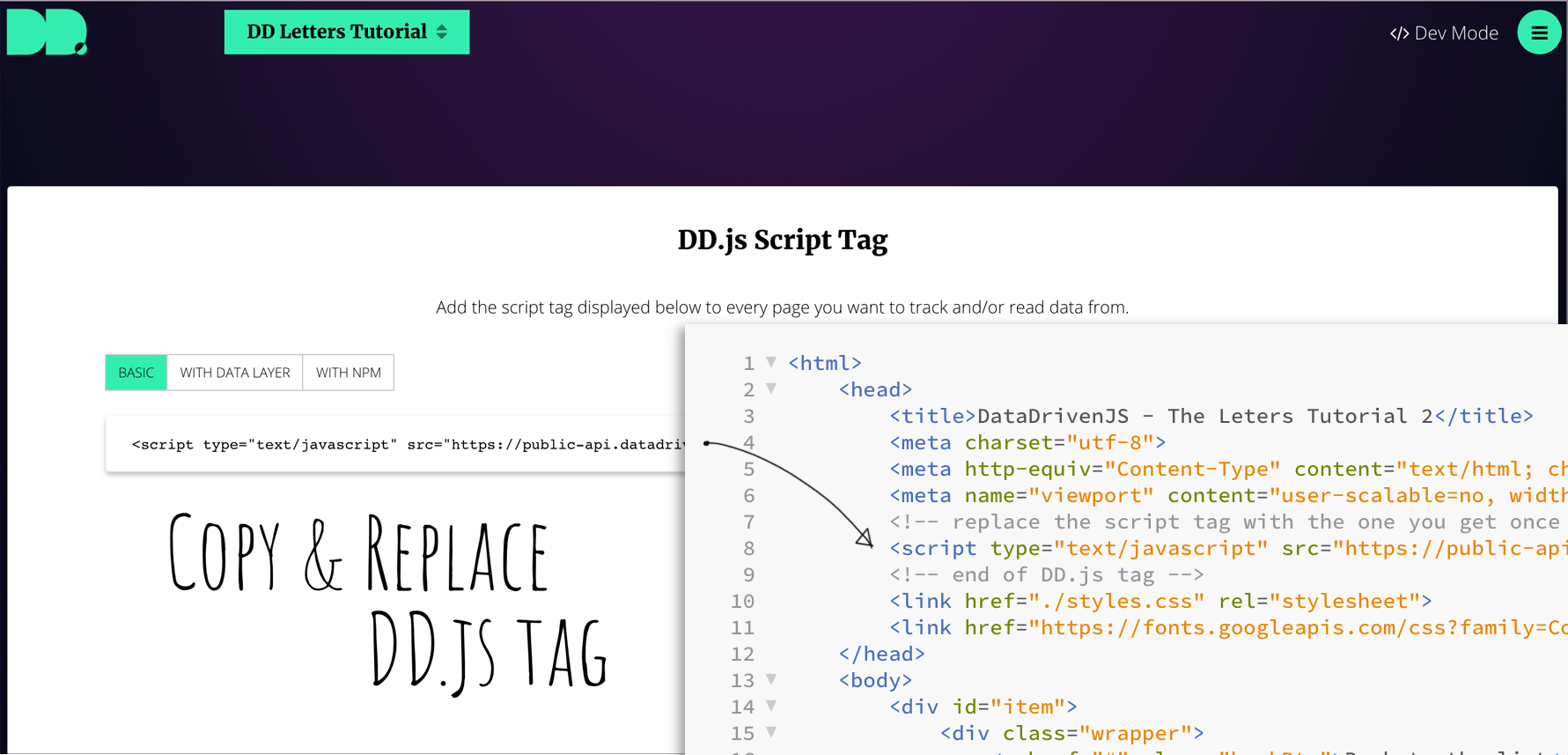This screenshot has height=755, width=1568.
Task: Click the fonts.googleapis.com link line
Action: tap(1228, 627)
